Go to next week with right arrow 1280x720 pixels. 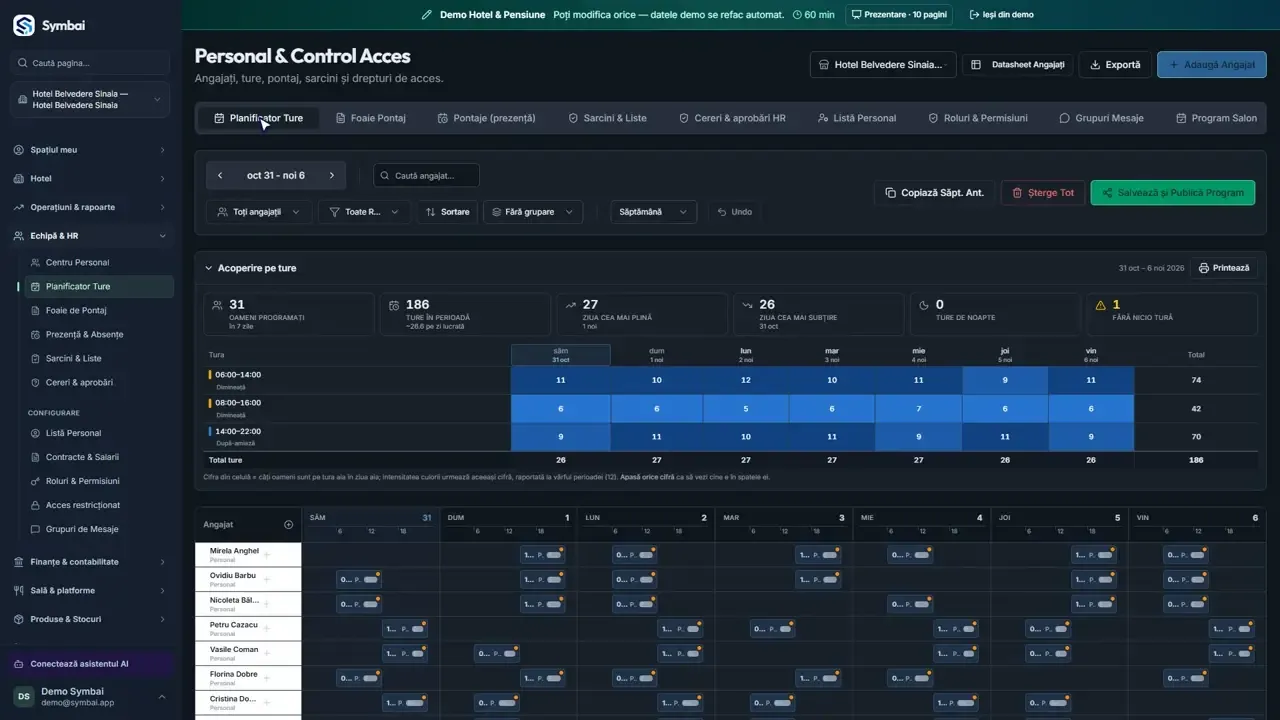coord(332,176)
